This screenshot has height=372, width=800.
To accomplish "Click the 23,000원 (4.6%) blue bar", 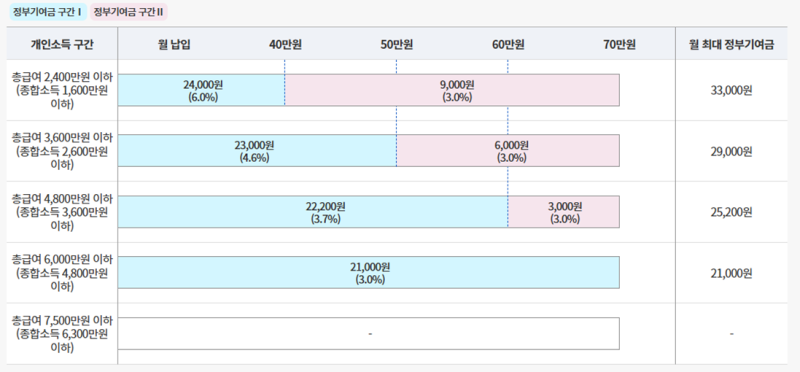I will click(257, 151).
